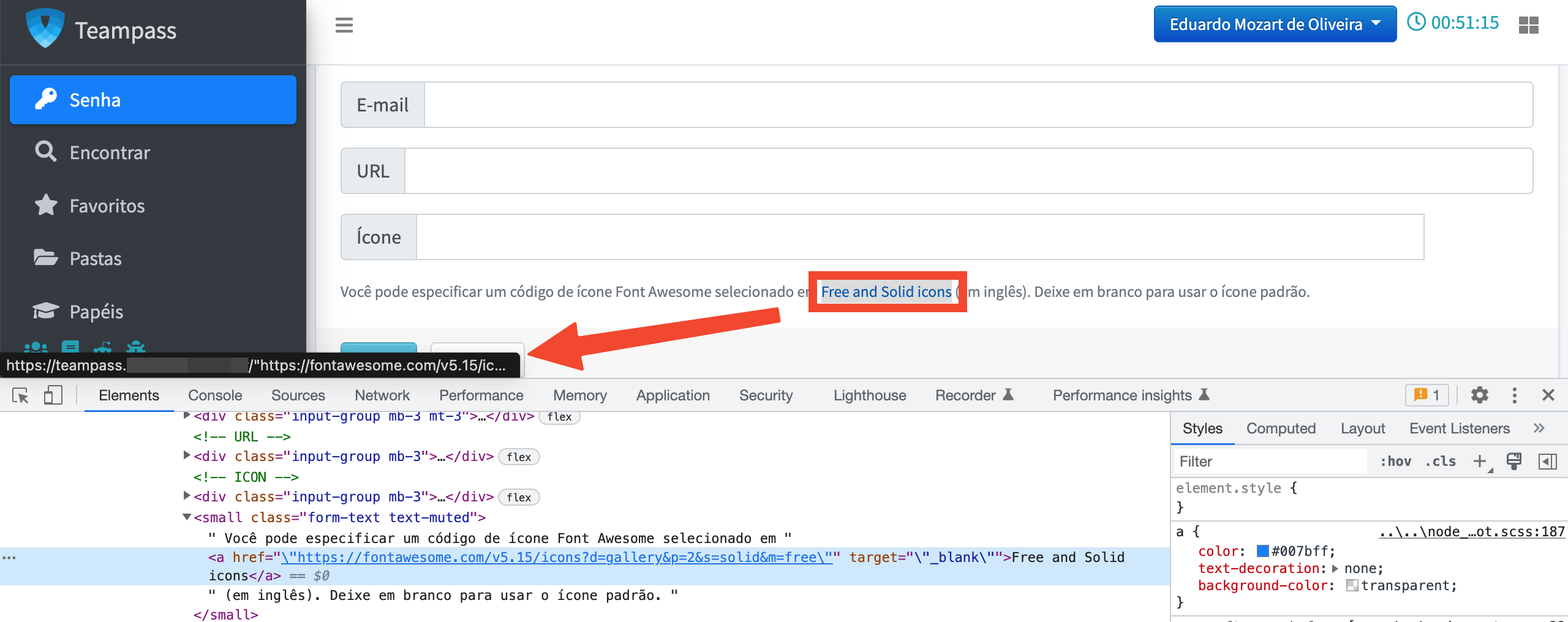Image resolution: width=1568 pixels, height=622 pixels.
Task: Open the warning counter badge in DevTools
Action: (1427, 395)
